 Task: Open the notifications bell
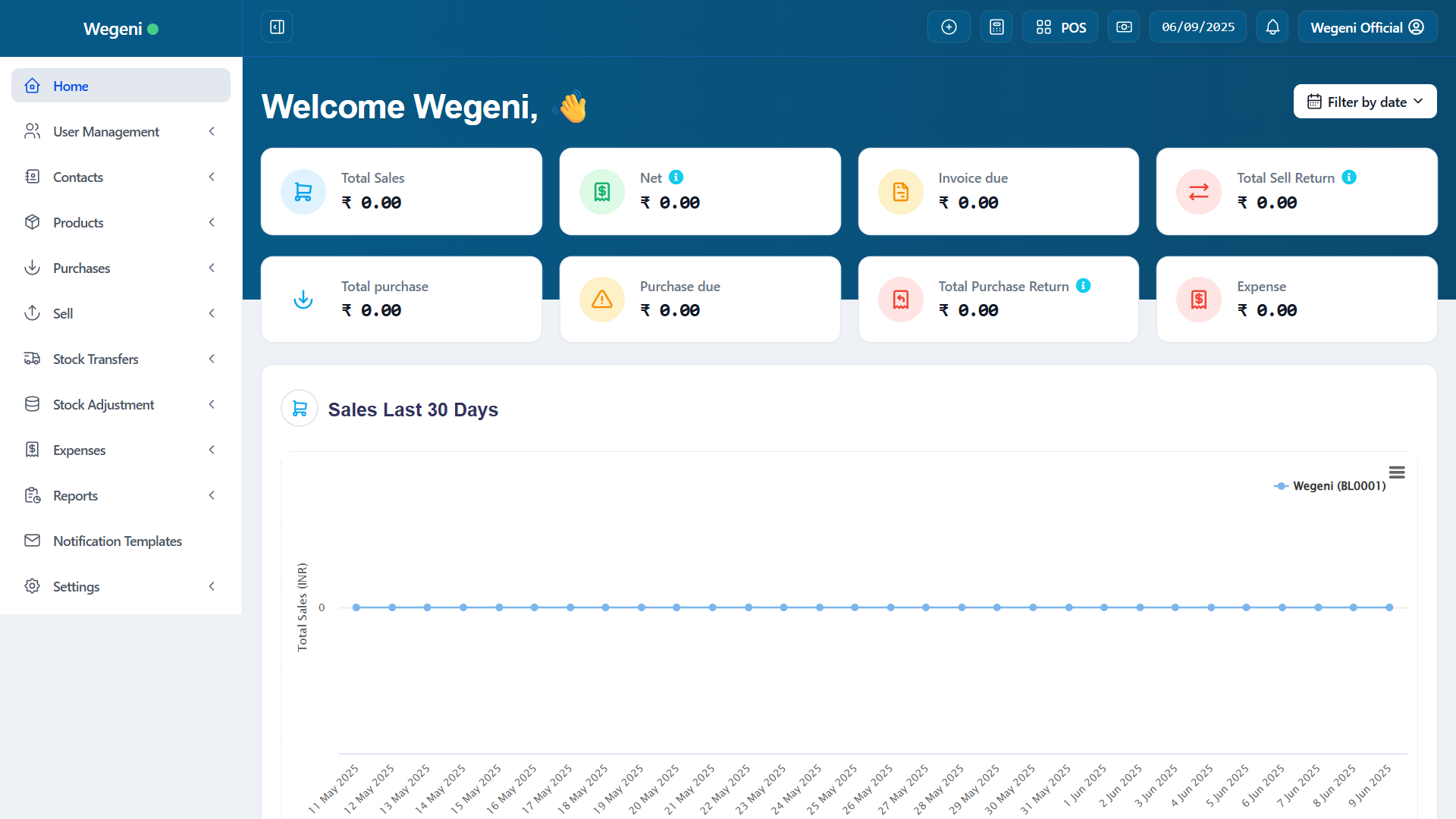pyautogui.click(x=1272, y=27)
